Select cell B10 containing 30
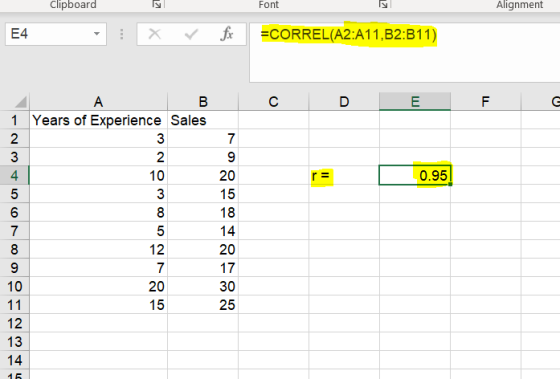 point(203,286)
